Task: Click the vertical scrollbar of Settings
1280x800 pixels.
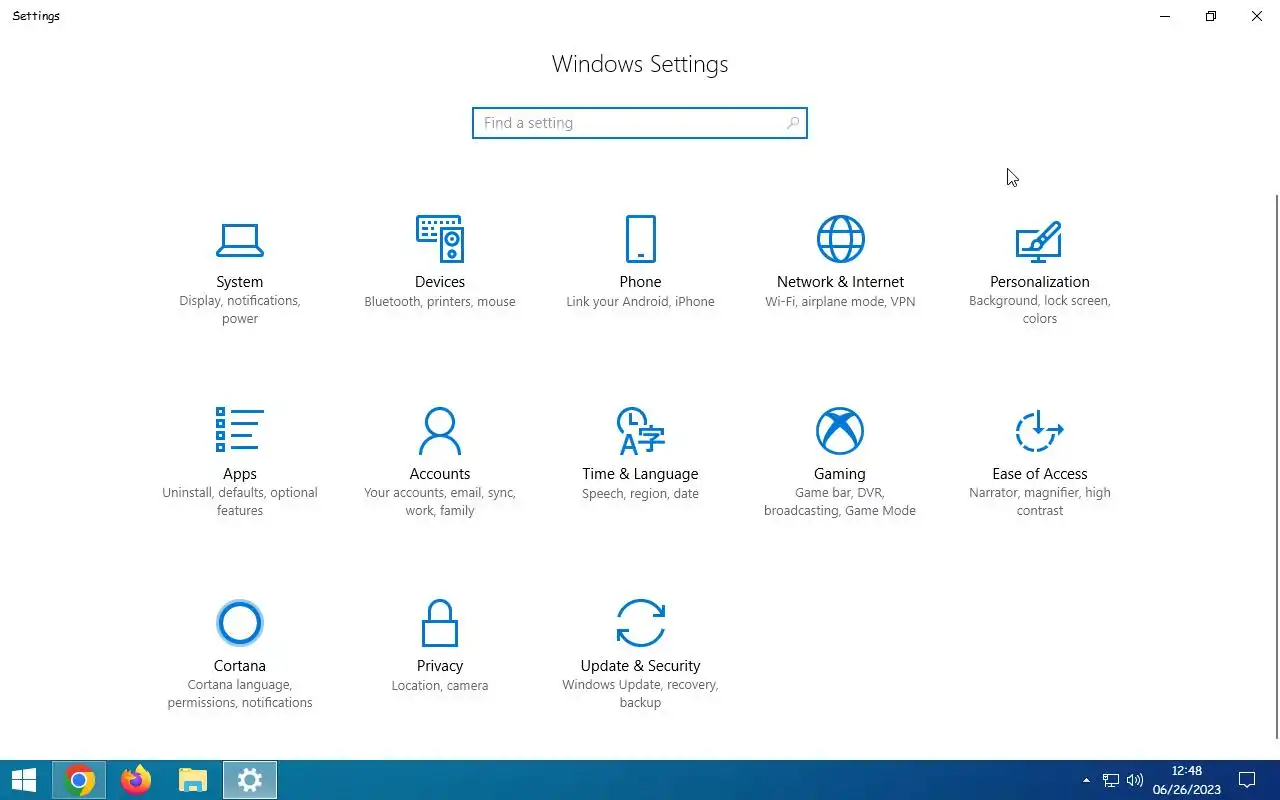Action: (1276, 466)
